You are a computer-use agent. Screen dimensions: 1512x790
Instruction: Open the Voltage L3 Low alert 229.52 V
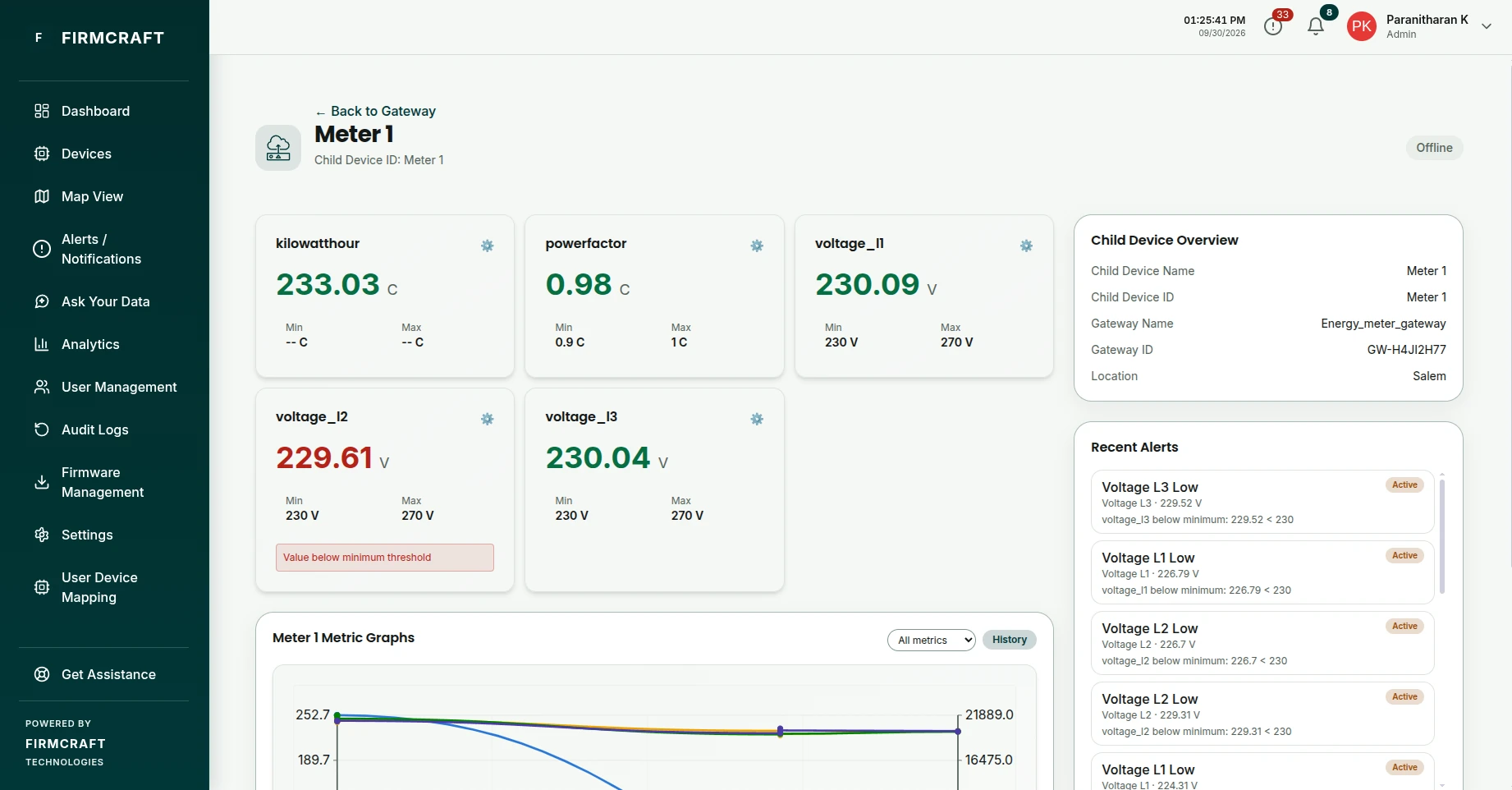click(1262, 502)
